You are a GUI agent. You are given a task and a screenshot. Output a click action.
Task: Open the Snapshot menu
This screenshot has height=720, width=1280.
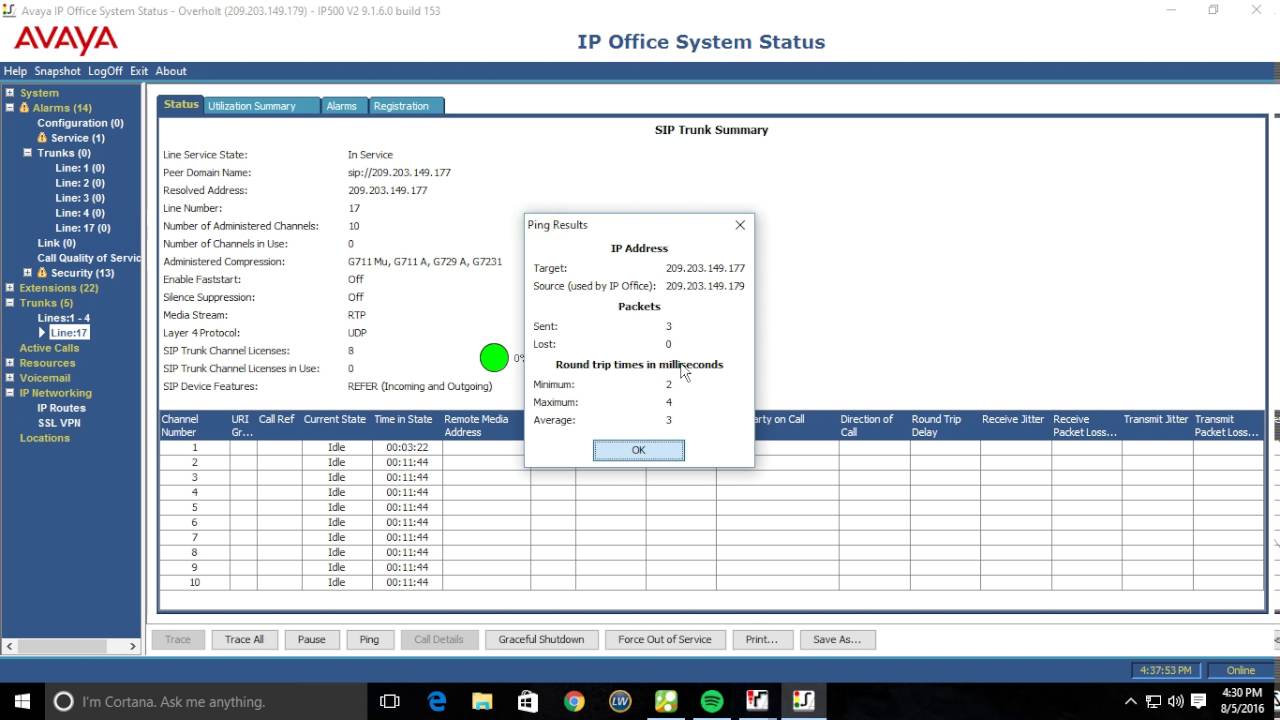(x=57, y=71)
